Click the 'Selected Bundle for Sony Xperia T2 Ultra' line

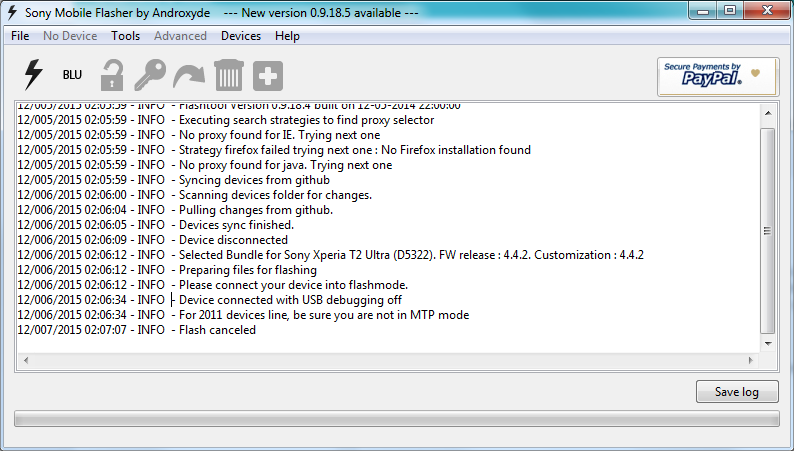click(331, 255)
